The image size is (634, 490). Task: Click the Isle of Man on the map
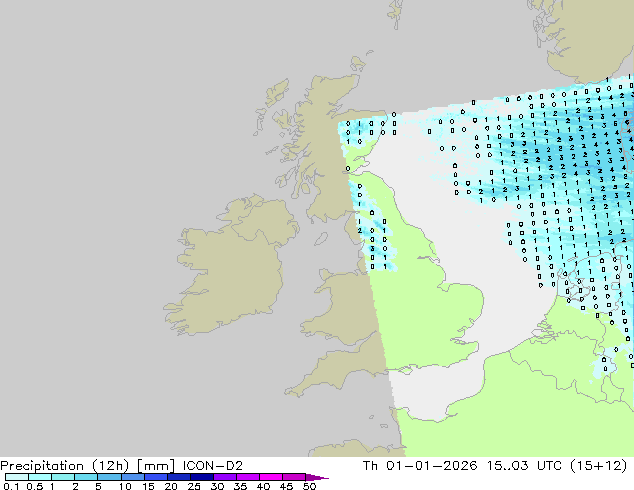[x=321, y=239]
